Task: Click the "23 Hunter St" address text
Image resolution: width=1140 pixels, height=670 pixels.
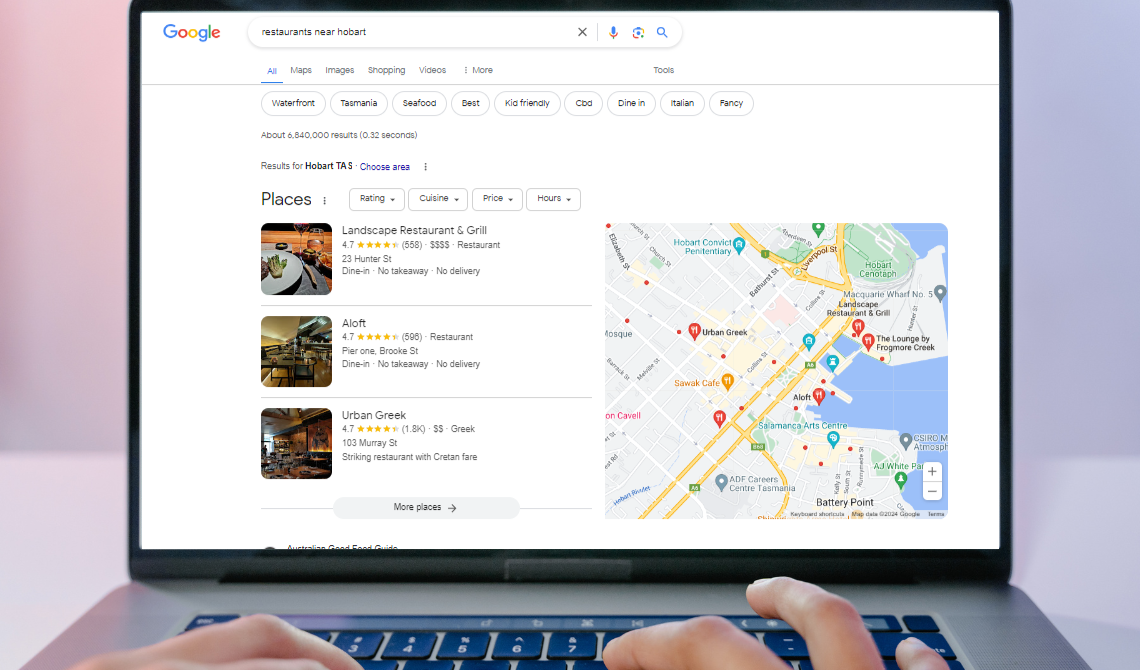Action: point(366,259)
